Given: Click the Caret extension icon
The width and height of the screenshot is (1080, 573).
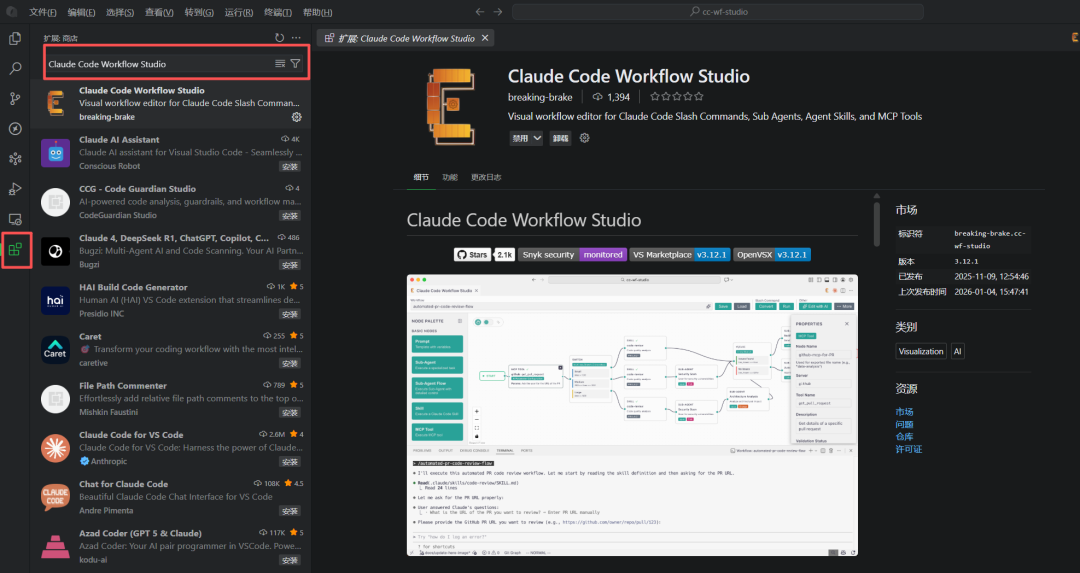Looking at the screenshot, I should point(55,350).
